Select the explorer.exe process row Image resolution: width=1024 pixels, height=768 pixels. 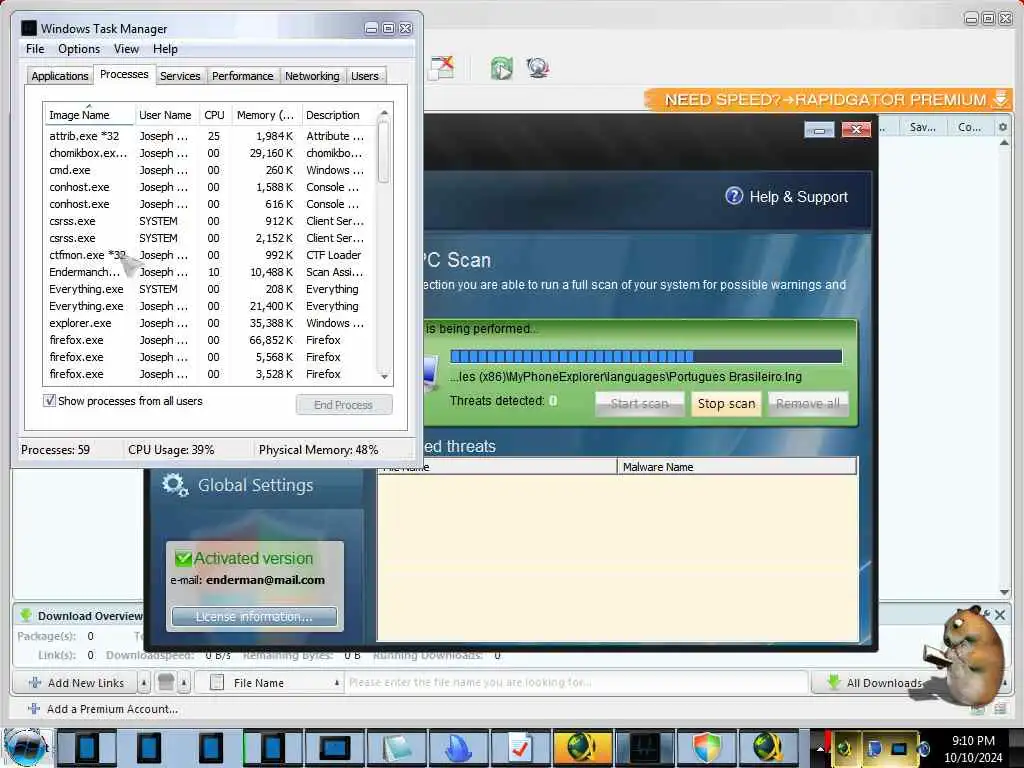click(x=209, y=323)
